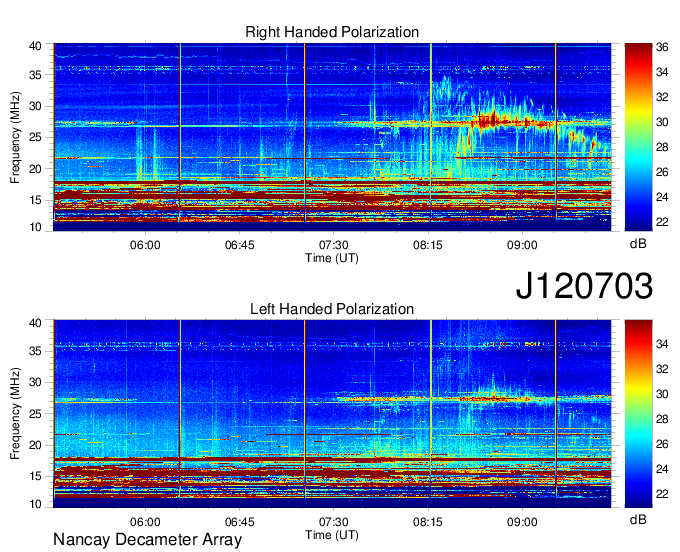Click the 07:30 time tick of the Right Handed plot
680x552 pixels.
333,245
